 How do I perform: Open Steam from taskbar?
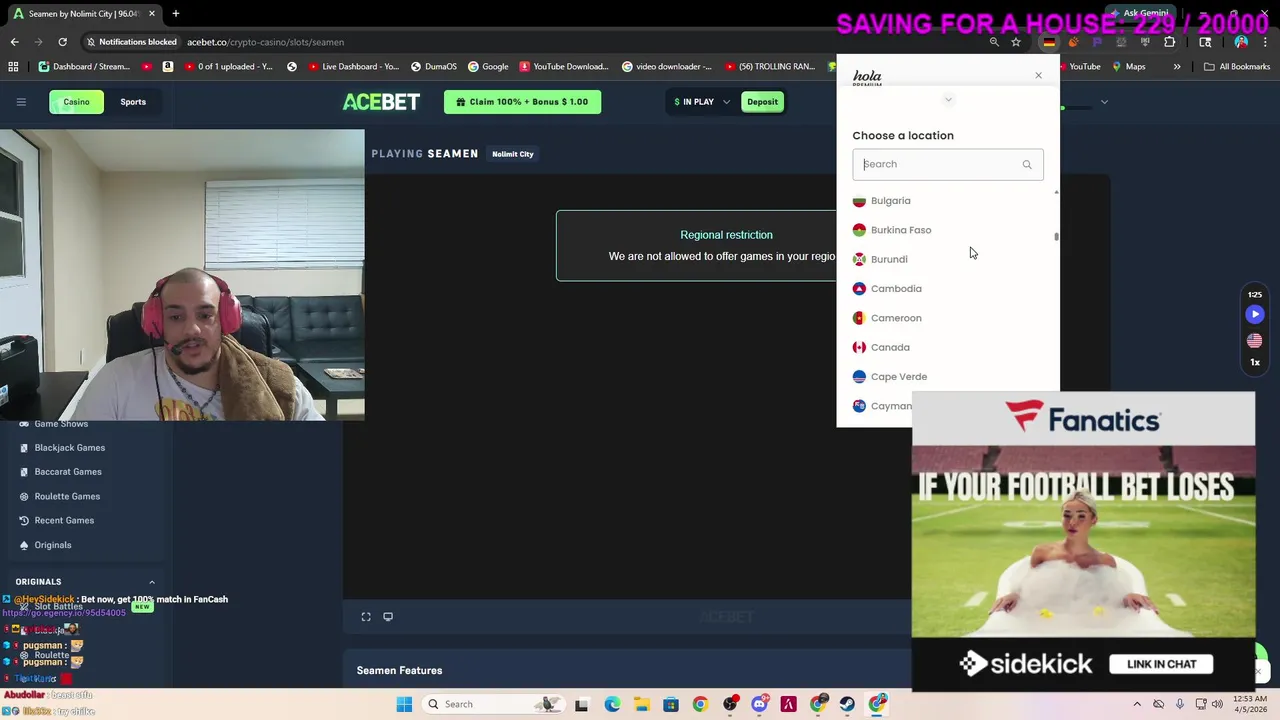[848, 704]
